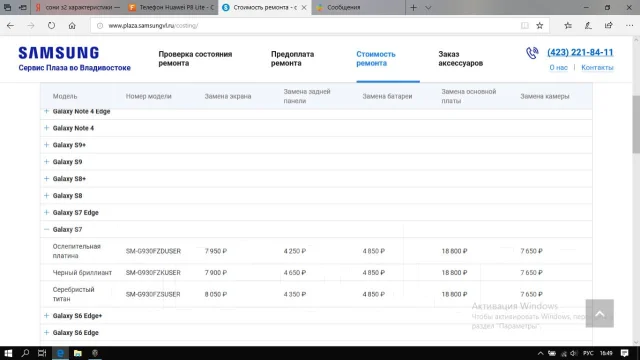Open File Explorer from the taskbar
The width and height of the screenshot is (640, 360).
click(78, 353)
